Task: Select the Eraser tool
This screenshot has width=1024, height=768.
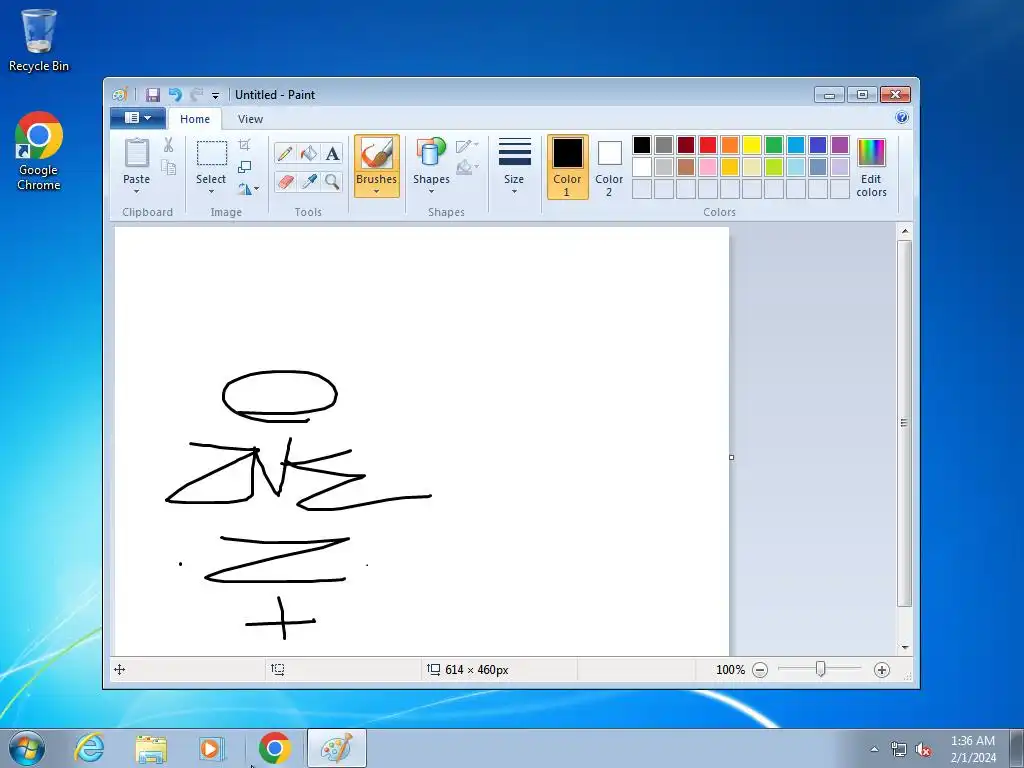Action: pos(285,181)
